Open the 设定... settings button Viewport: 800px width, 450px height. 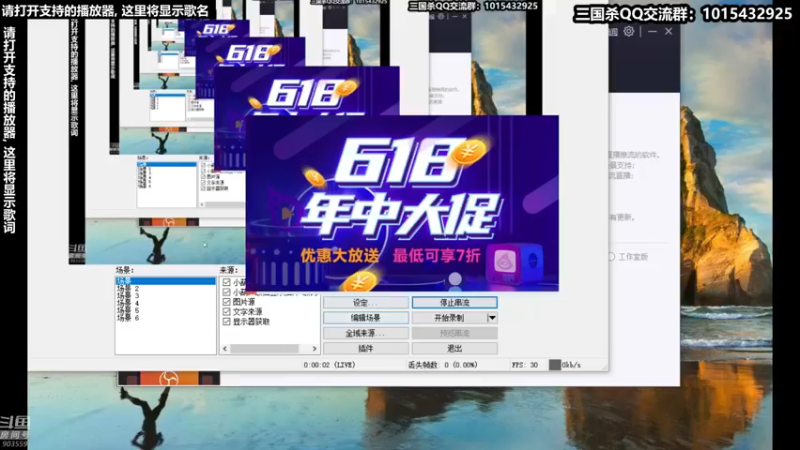click(366, 303)
